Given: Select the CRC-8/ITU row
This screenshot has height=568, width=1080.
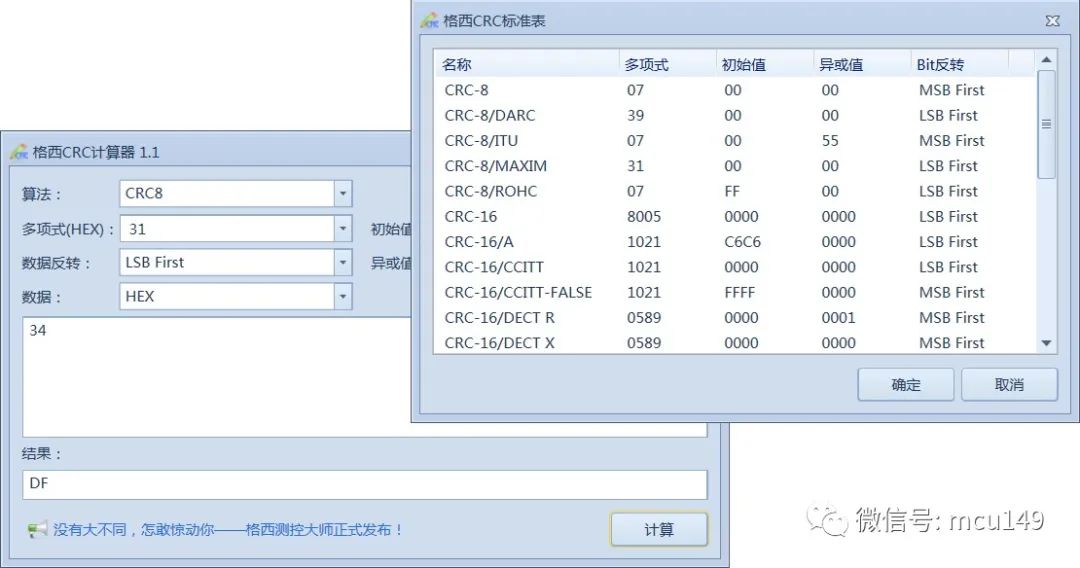Looking at the screenshot, I should [x=735, y=140].
